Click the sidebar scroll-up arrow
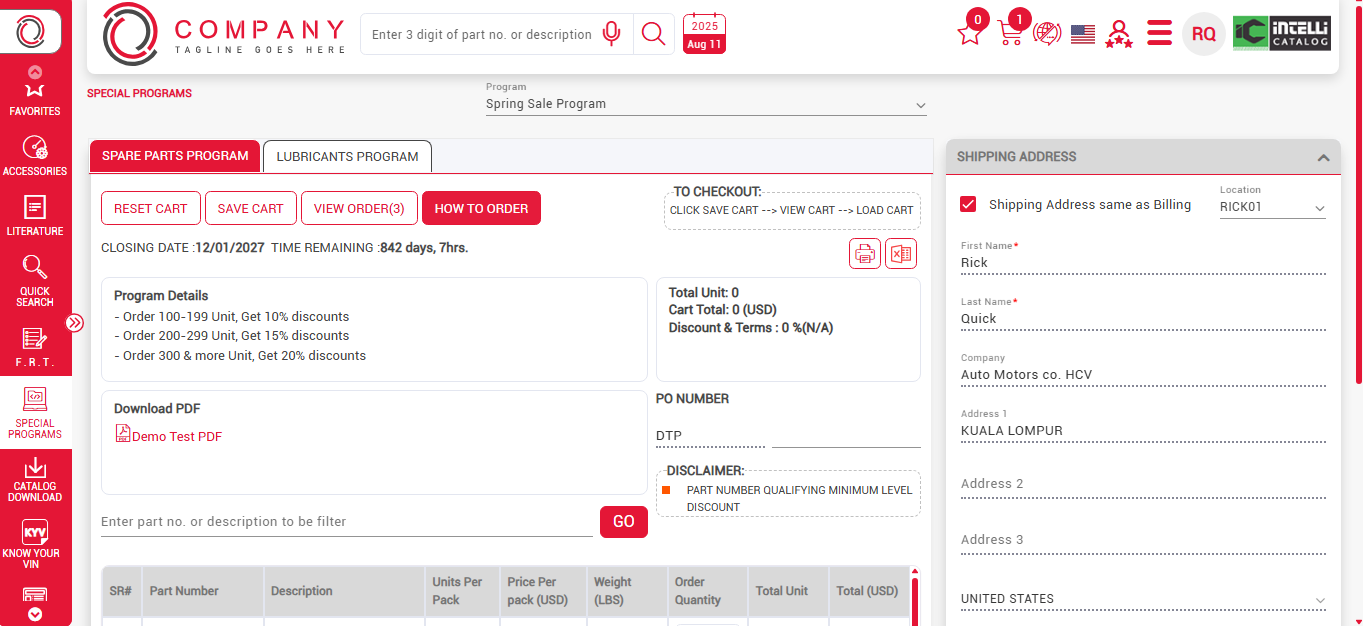 [x=35, y=71]
